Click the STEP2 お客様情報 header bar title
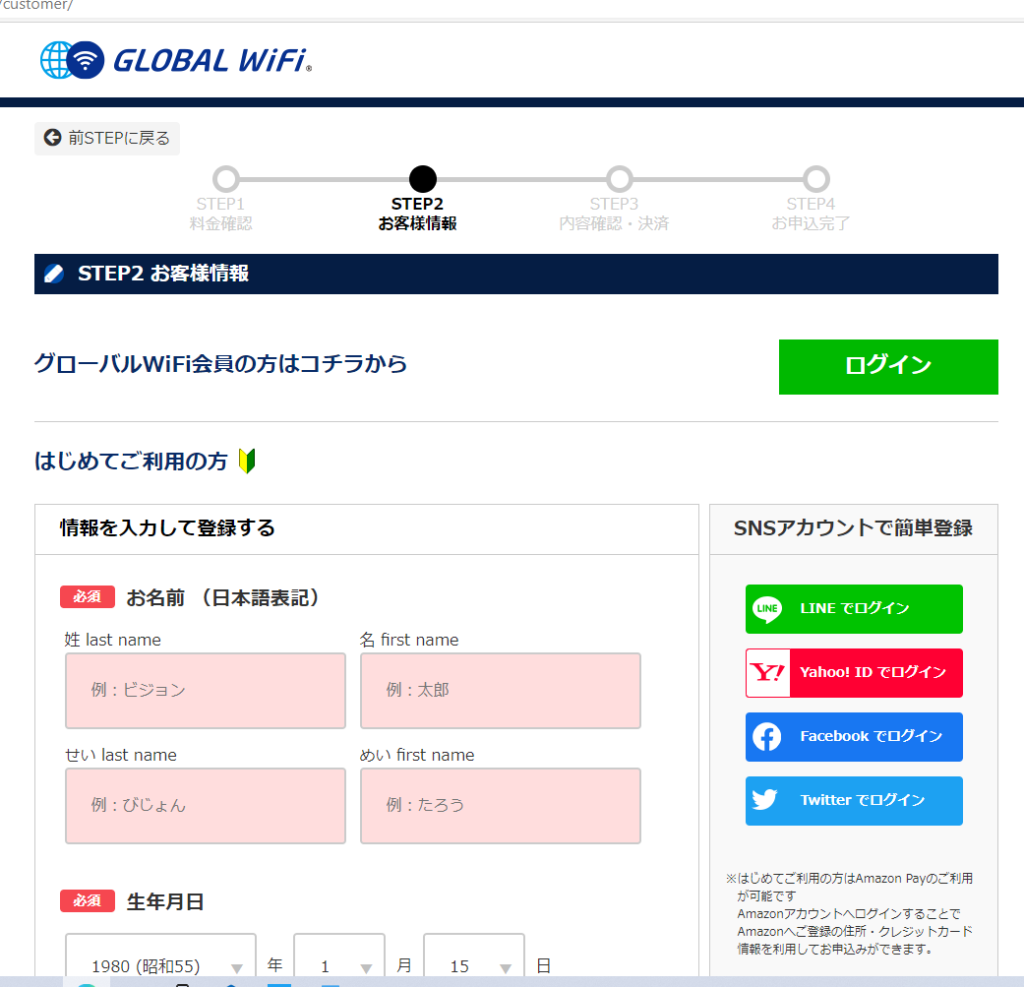Screen dimensions: 1024x987 click(163, 274)
